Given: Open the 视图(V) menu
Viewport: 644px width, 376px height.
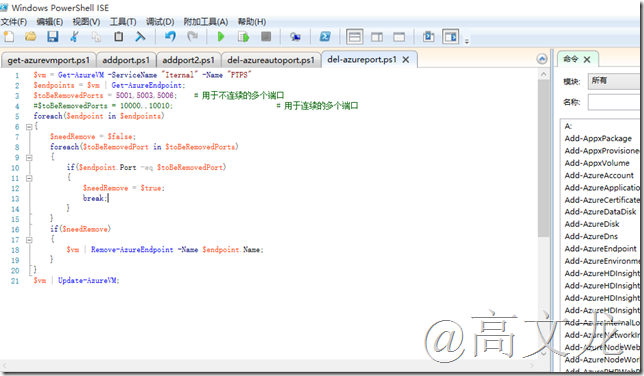Looking at the screenshot, I should coord(86,22).
